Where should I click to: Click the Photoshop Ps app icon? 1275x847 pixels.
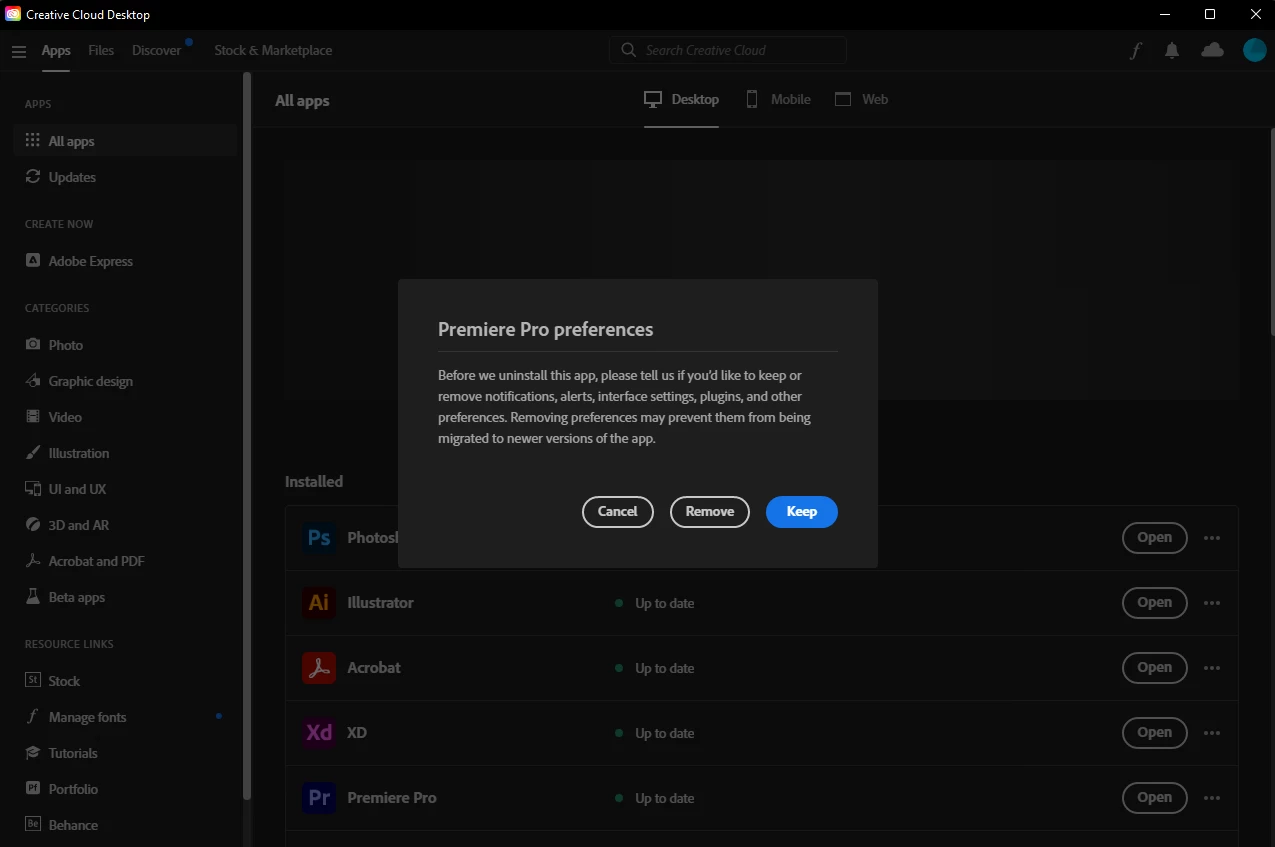click(x=319, y=538)
